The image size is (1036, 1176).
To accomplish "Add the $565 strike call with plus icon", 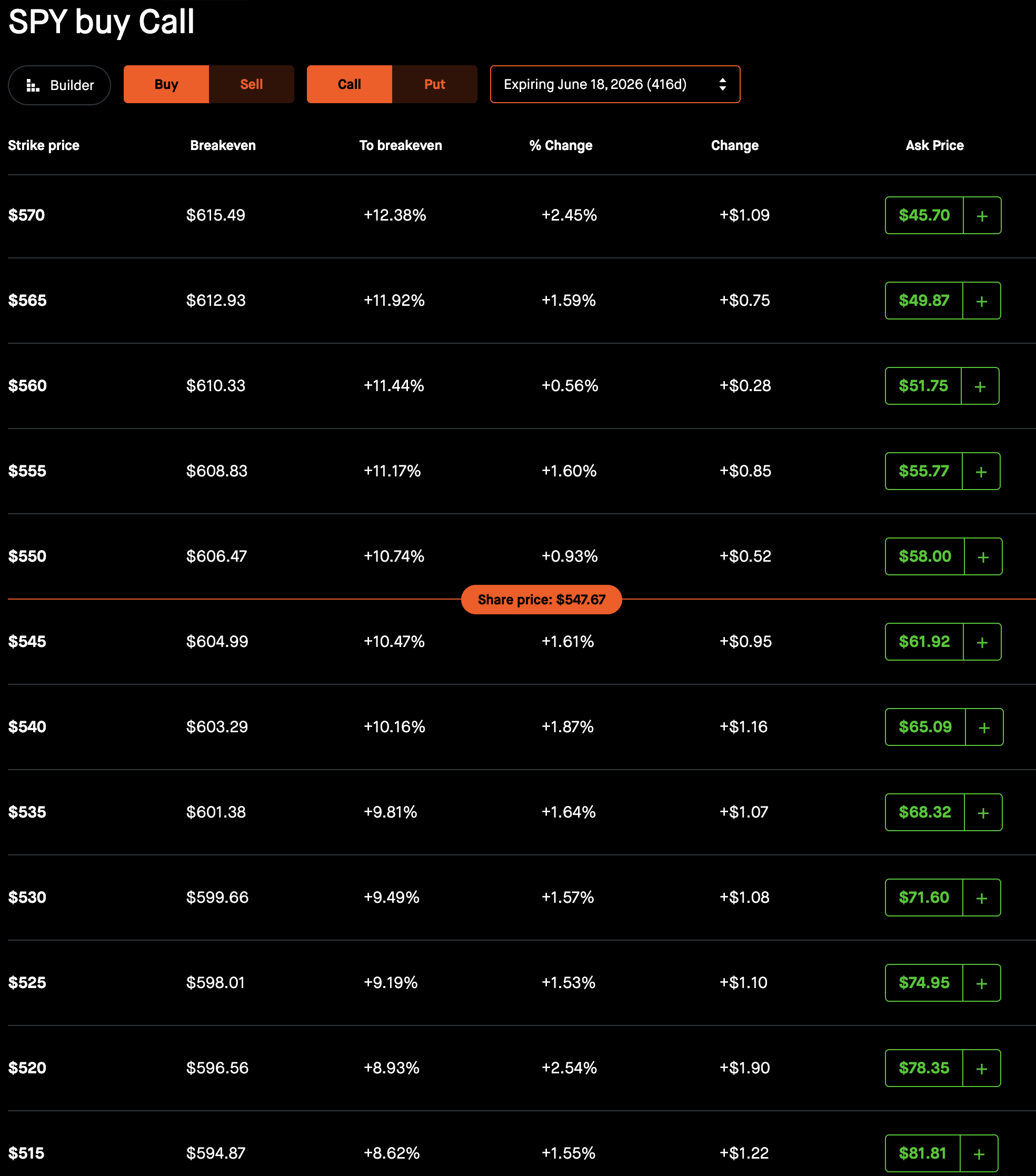I will (x=981, y=301).
